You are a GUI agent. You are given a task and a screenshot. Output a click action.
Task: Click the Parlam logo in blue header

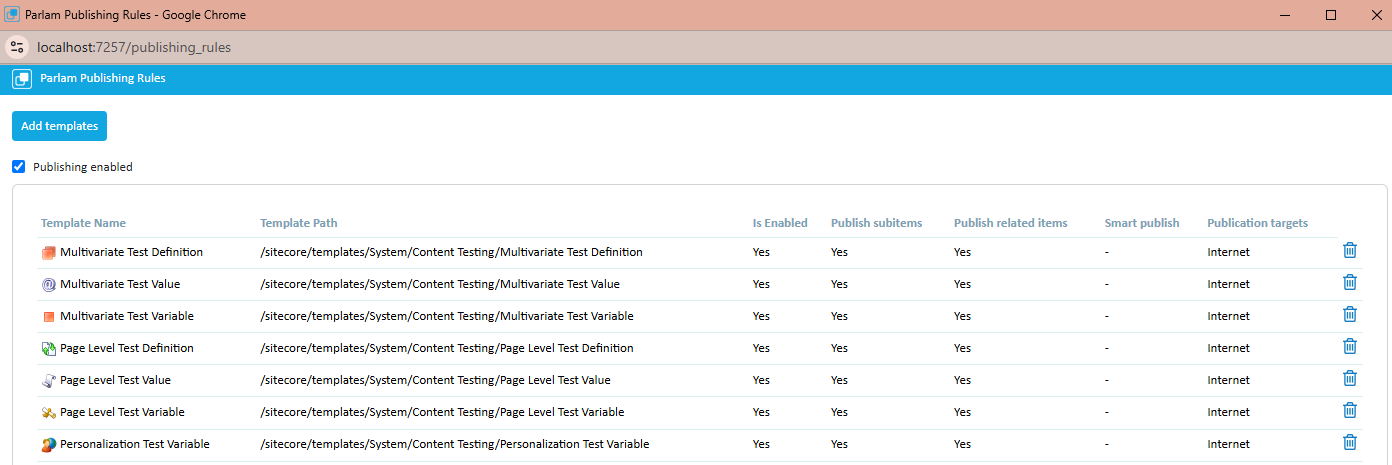[21, 79]
